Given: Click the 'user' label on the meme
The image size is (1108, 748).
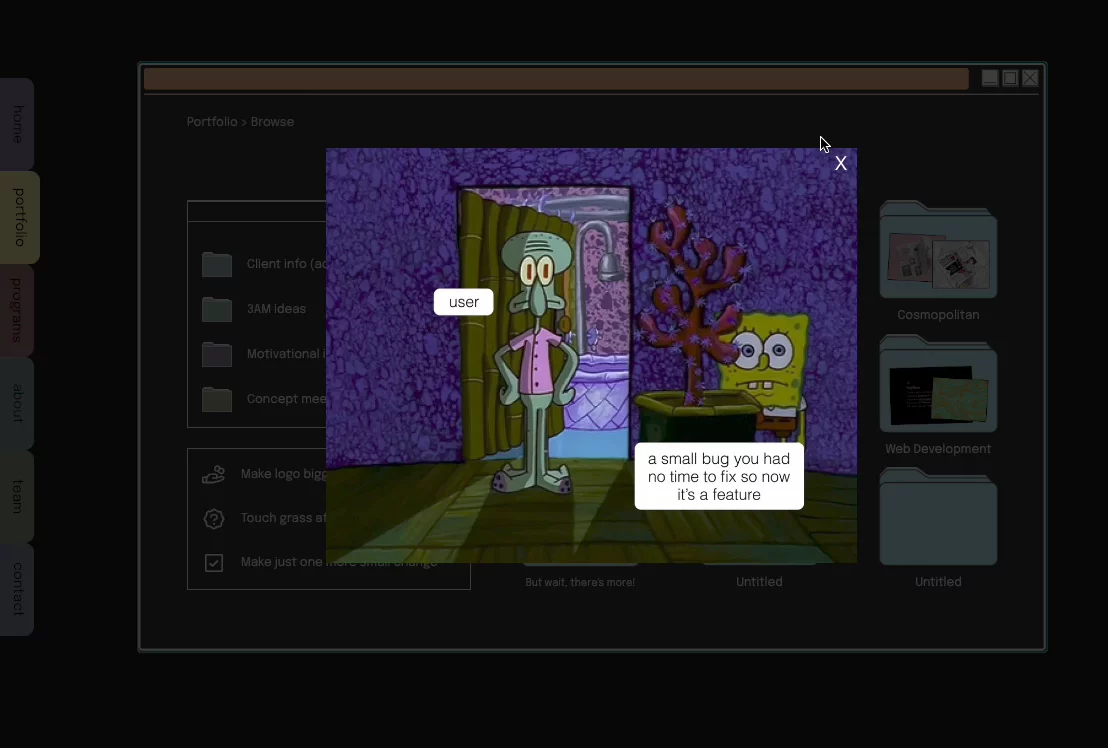Looking at the screenshot, I should coord(464,302).
